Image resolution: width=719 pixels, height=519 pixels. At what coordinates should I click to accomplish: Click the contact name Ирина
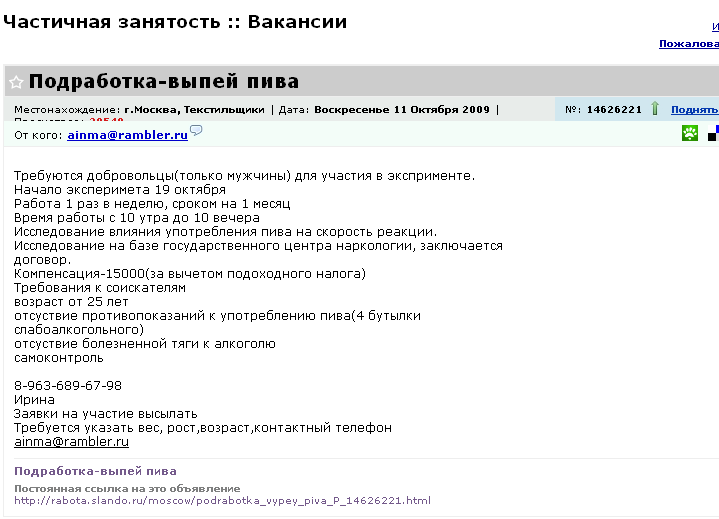pyautogui.click(x=34, y=400)
